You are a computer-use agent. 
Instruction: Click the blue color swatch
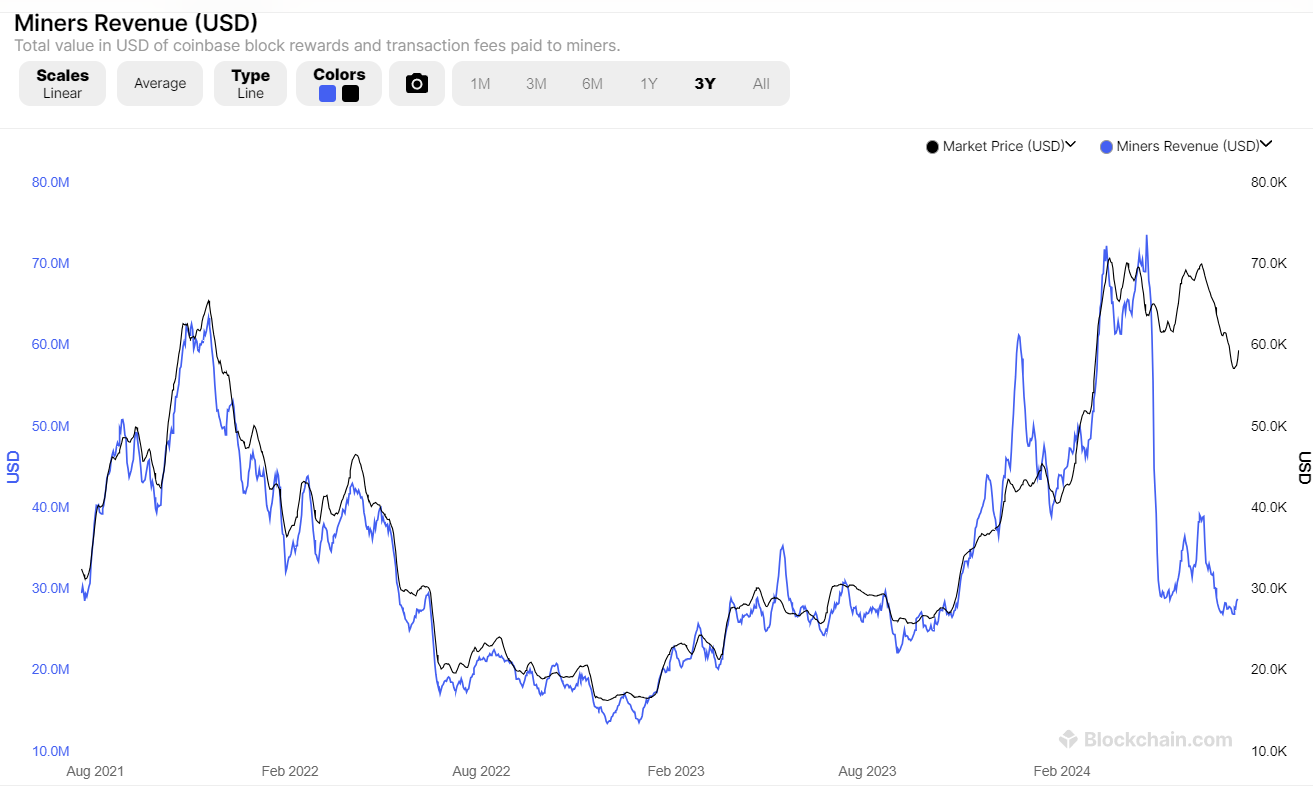(327, 94)
